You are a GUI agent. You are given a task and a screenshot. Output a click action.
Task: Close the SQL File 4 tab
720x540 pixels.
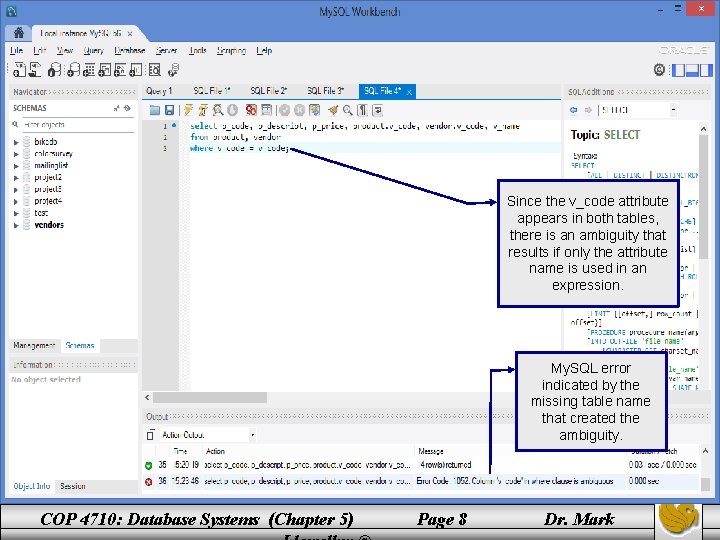coord(409,92)
